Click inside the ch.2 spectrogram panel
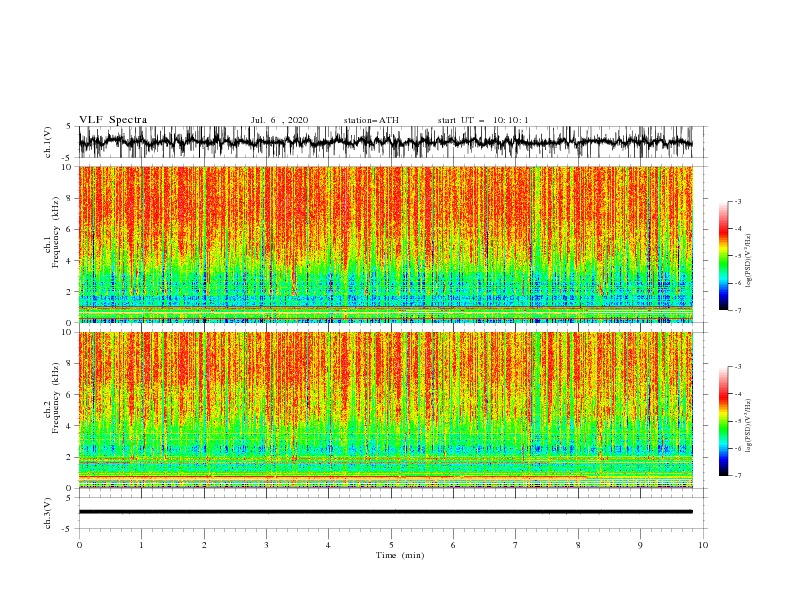Screen dimensions: 792x612 (x=385, y=410)
